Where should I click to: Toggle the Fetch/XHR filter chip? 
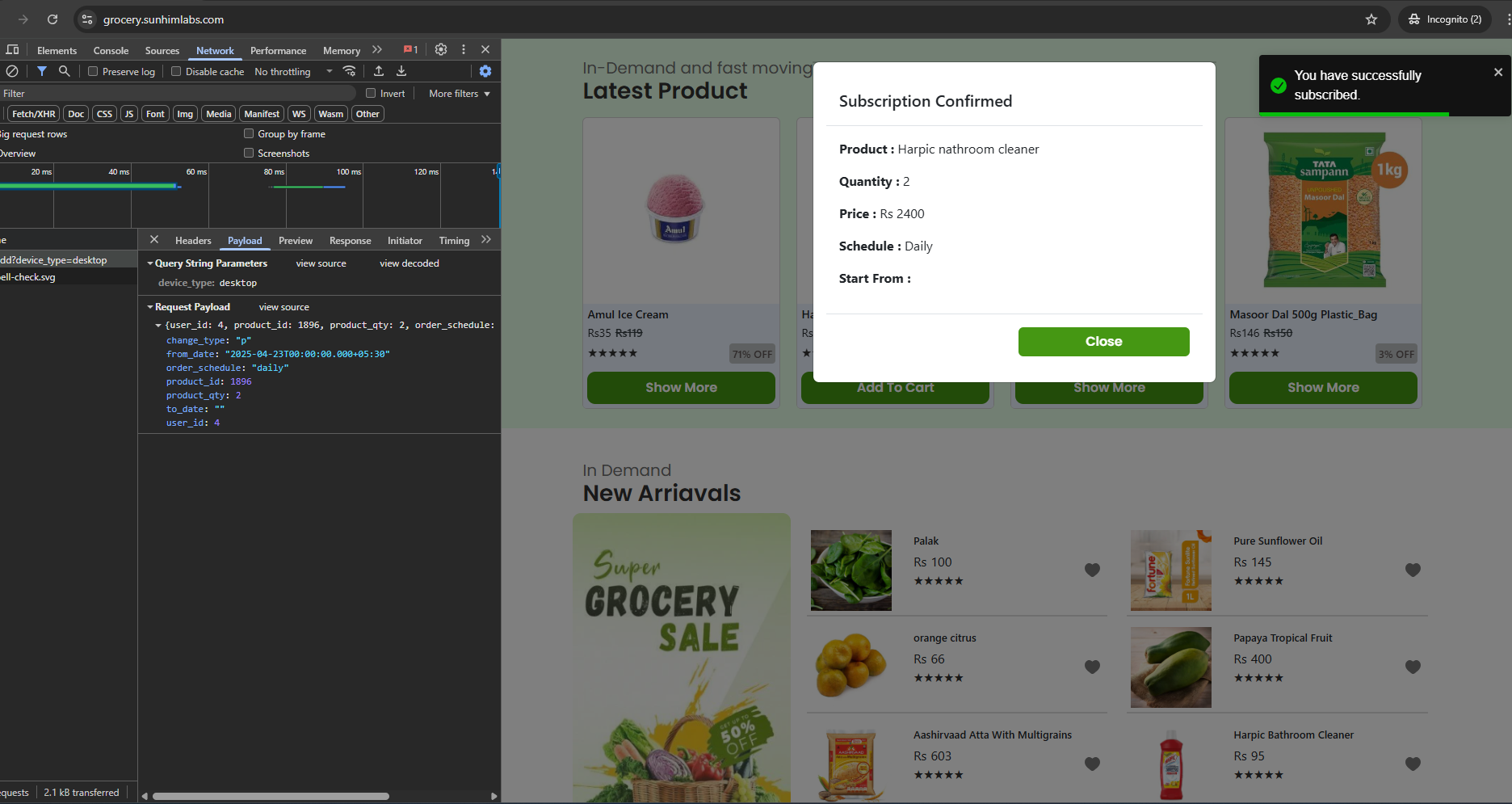(34, 114)
